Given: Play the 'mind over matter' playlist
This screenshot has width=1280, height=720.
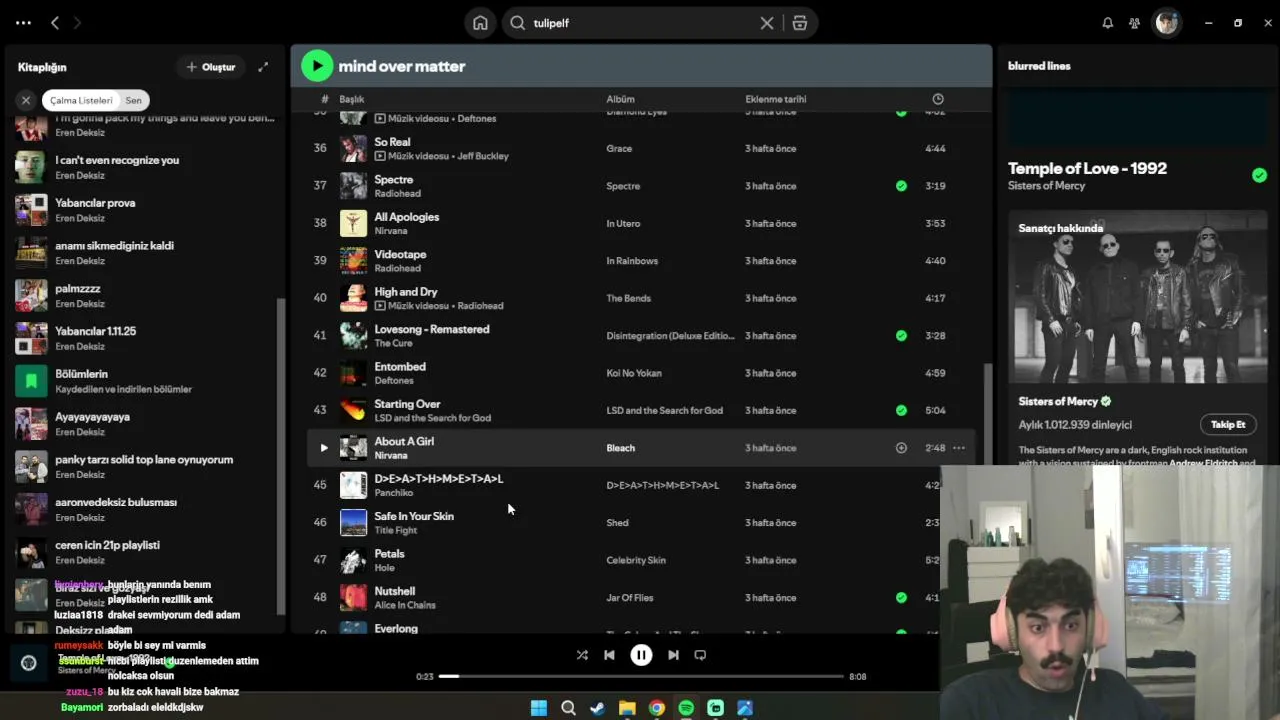Looking at the screenshot, I should [317, 66].
